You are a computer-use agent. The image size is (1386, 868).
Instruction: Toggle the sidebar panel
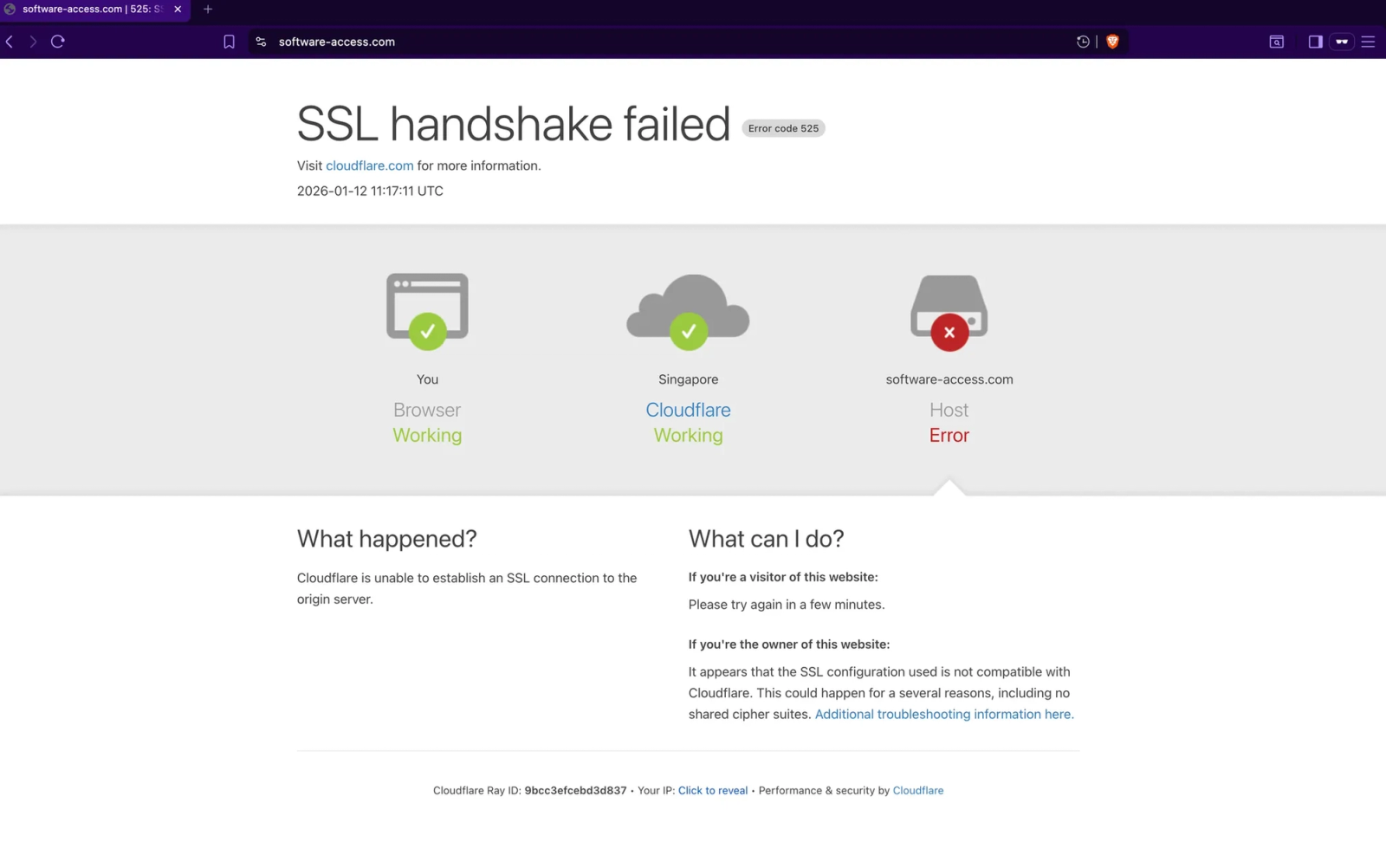pos(1314,41)
